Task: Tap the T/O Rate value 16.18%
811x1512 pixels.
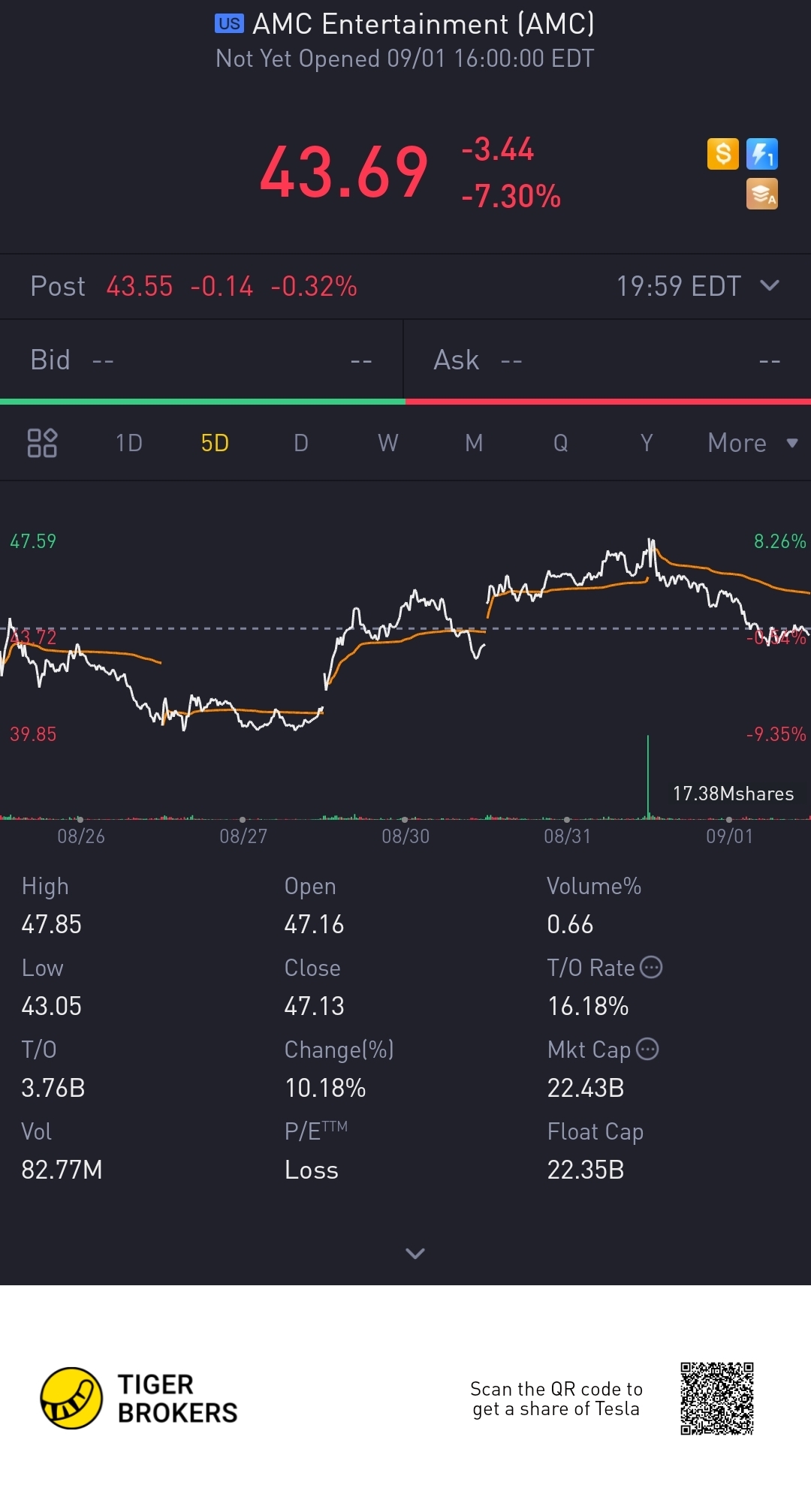Action: click(588, 1006)
